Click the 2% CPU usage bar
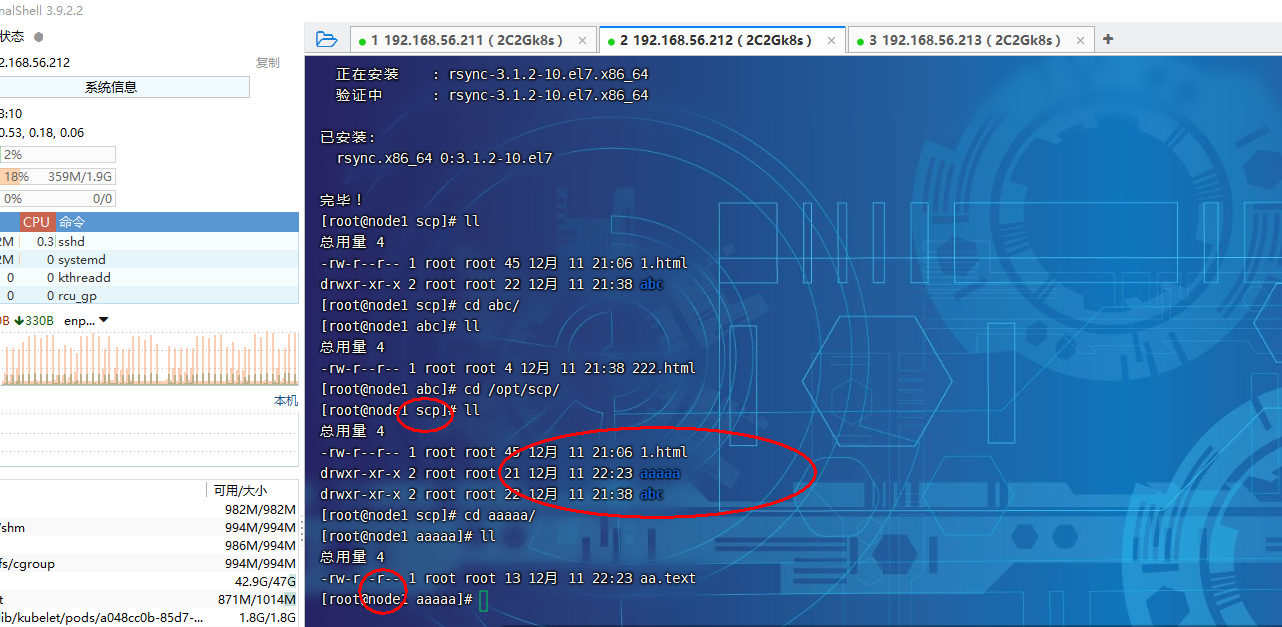 [x=57, y=154]
